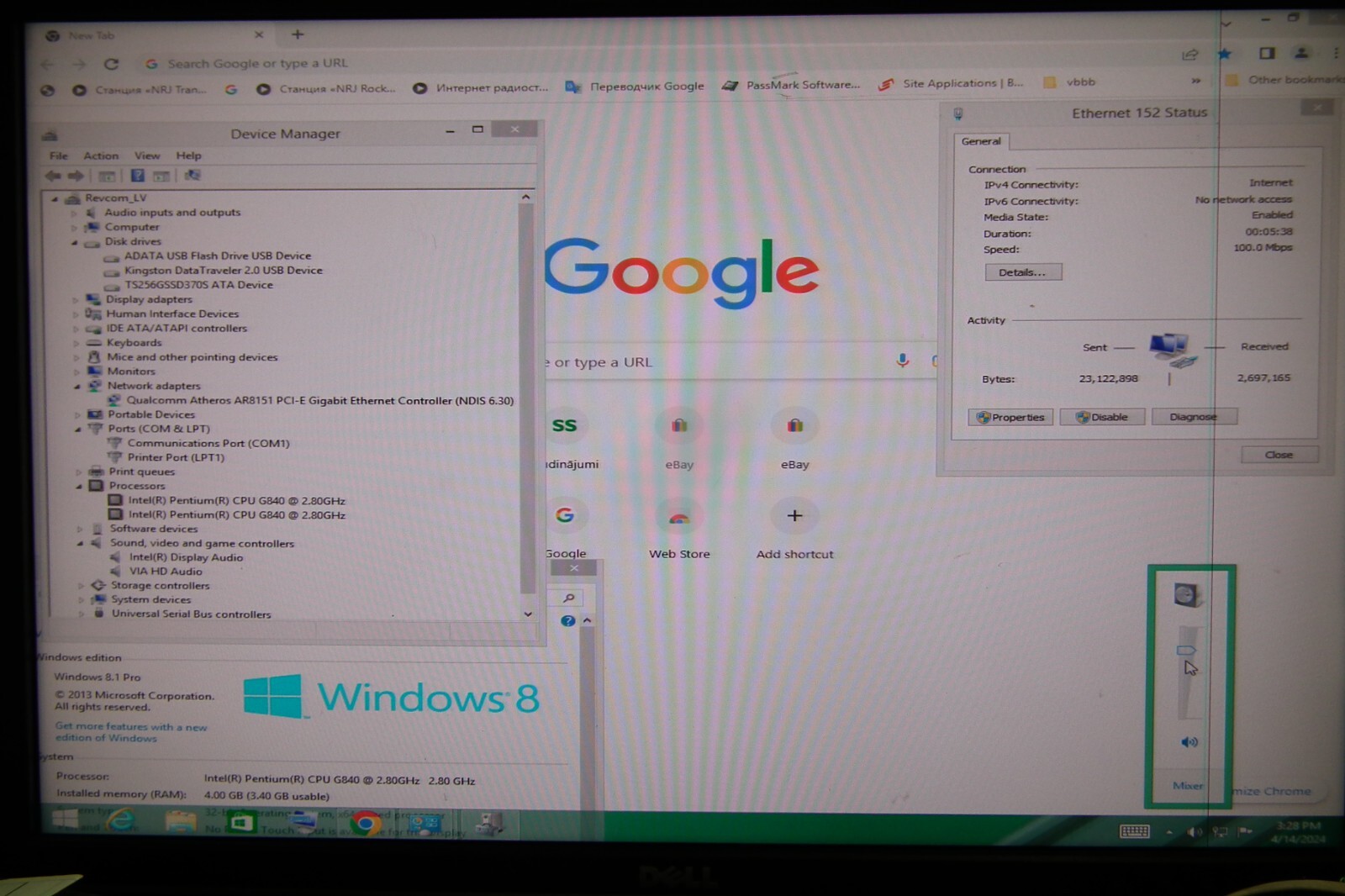Screen dimensions: 1345x896
Task: Select General tab in Ethernet Status
Action: [x=981, y=141]
